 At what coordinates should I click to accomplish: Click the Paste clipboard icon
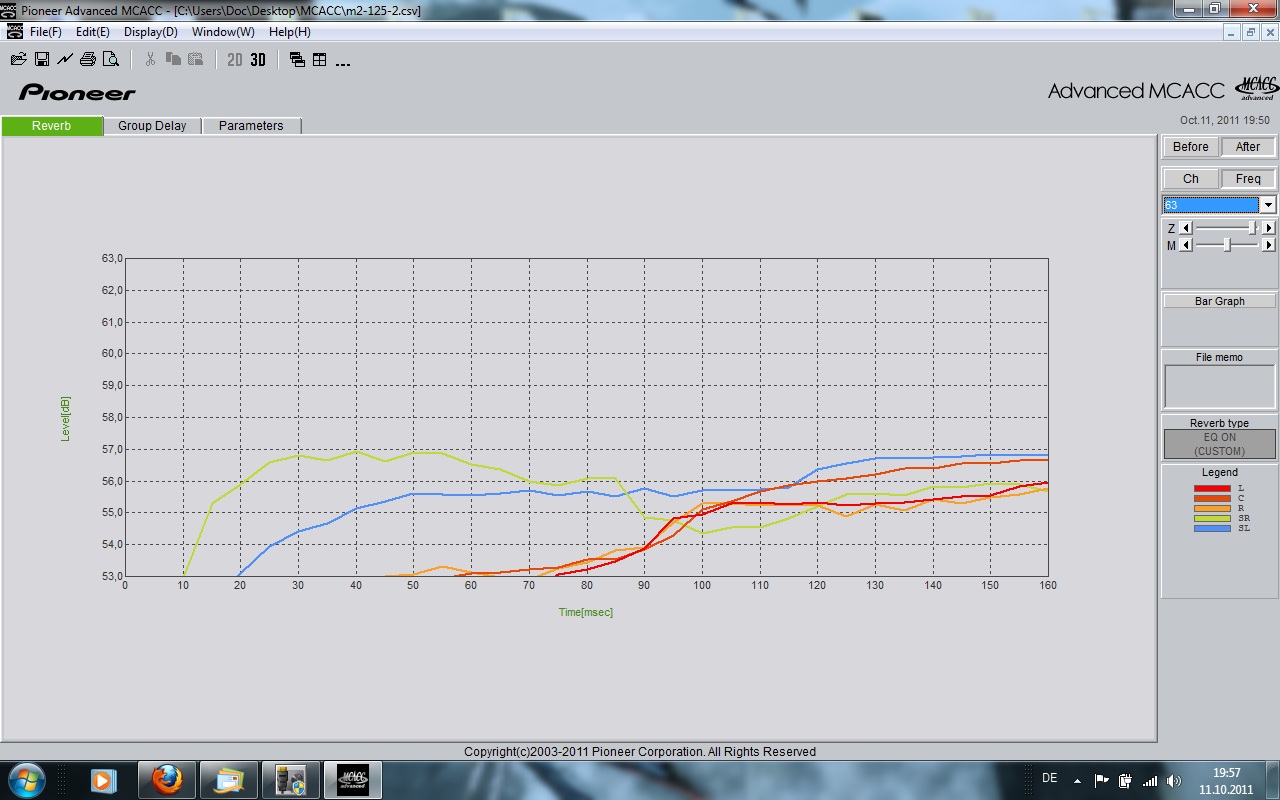[x=196, y=60]
